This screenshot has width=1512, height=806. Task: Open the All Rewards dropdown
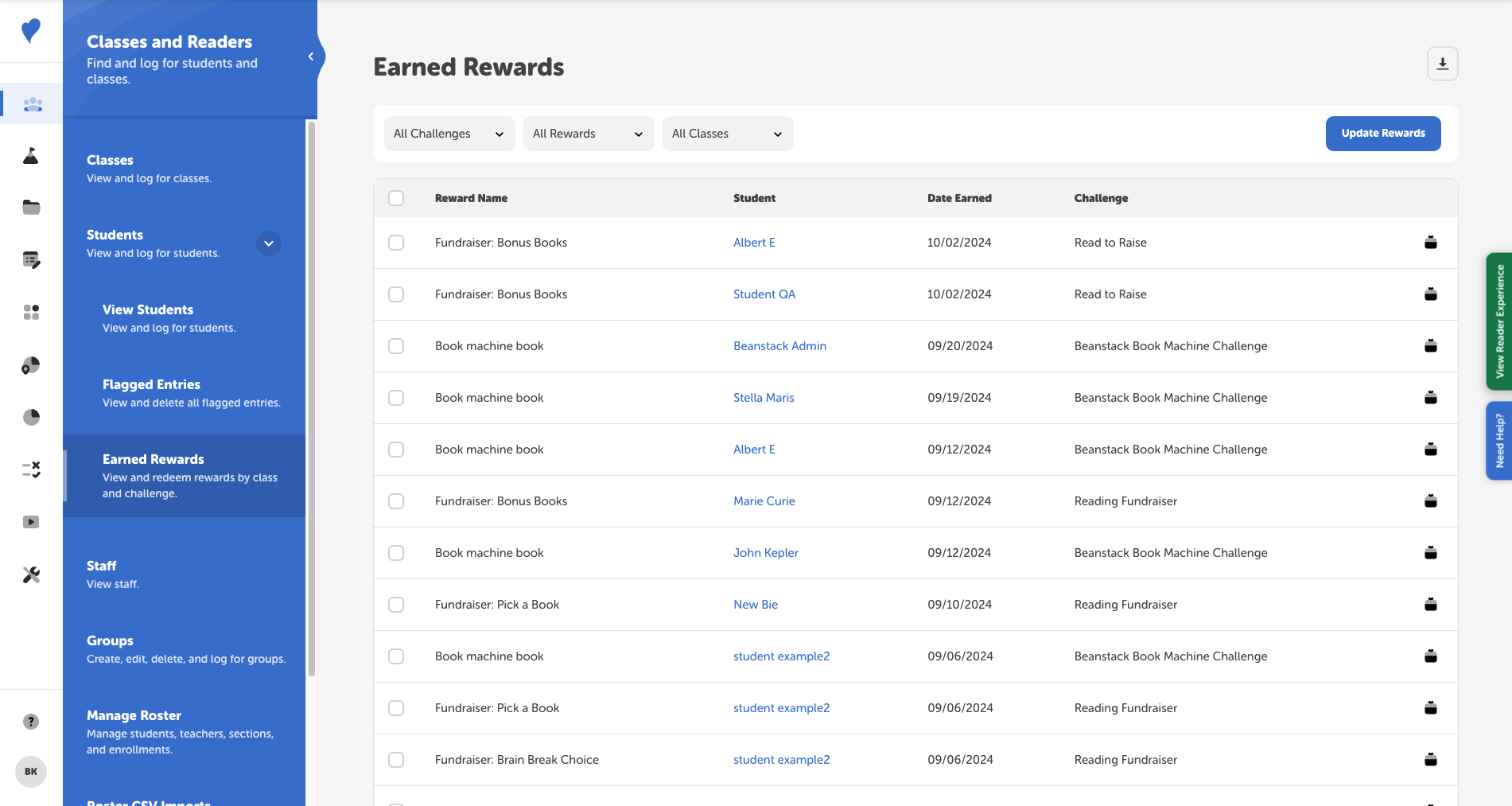[x=588, y=133]
